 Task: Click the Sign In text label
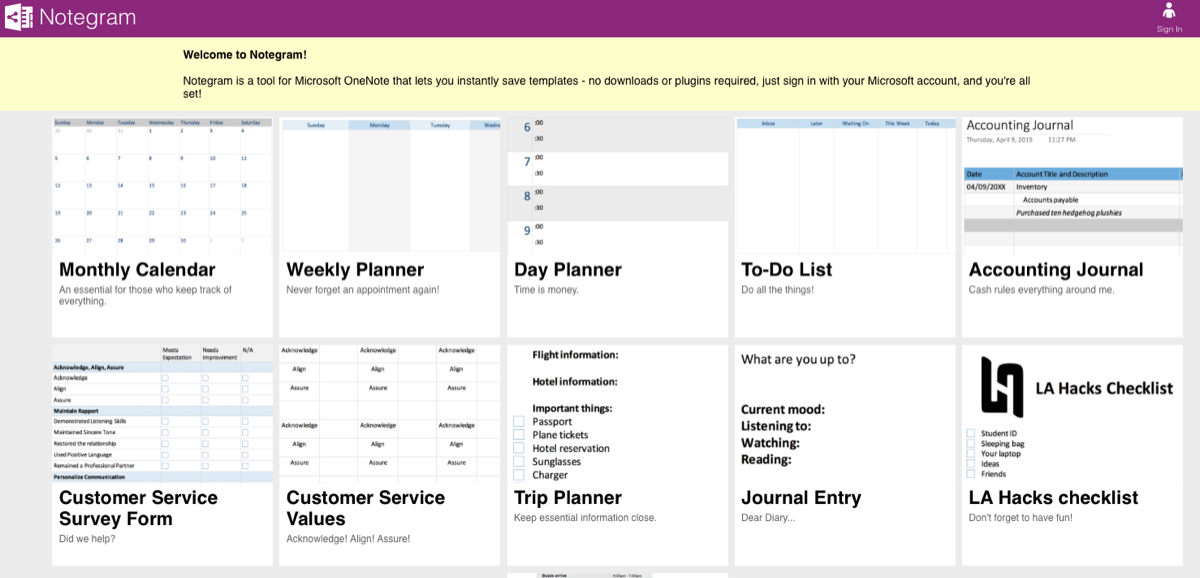coord(1169,29)
